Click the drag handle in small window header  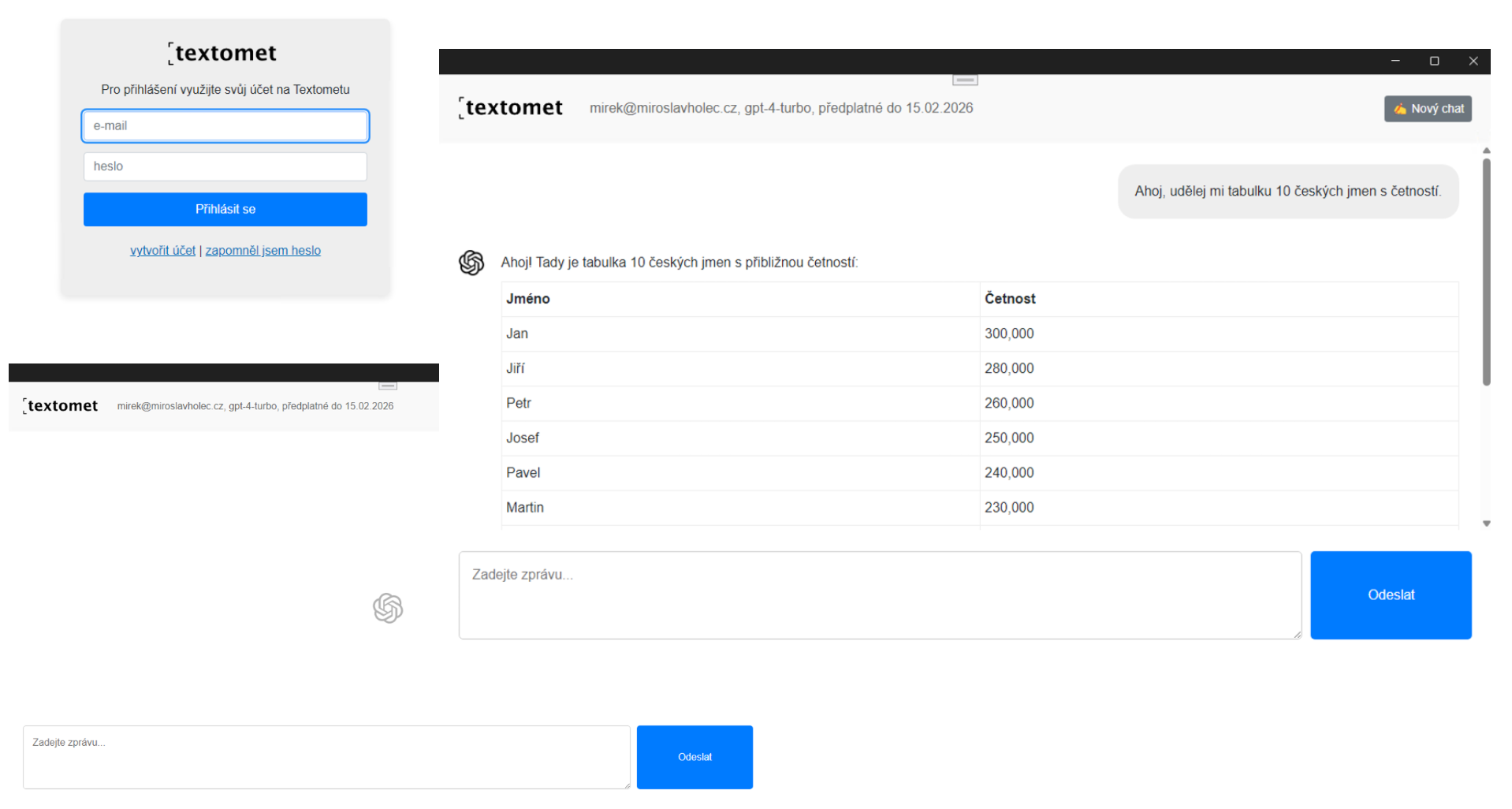coord(388,386)
